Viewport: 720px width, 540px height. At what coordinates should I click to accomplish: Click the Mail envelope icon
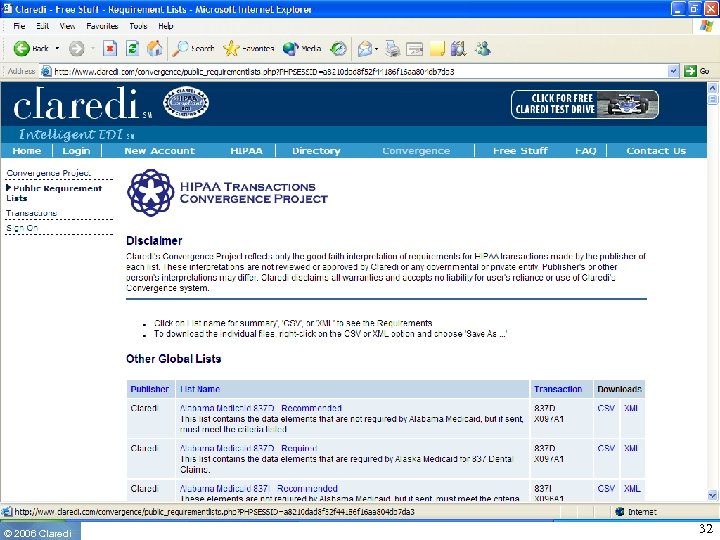pyautogui.click(x=365, y=48)
